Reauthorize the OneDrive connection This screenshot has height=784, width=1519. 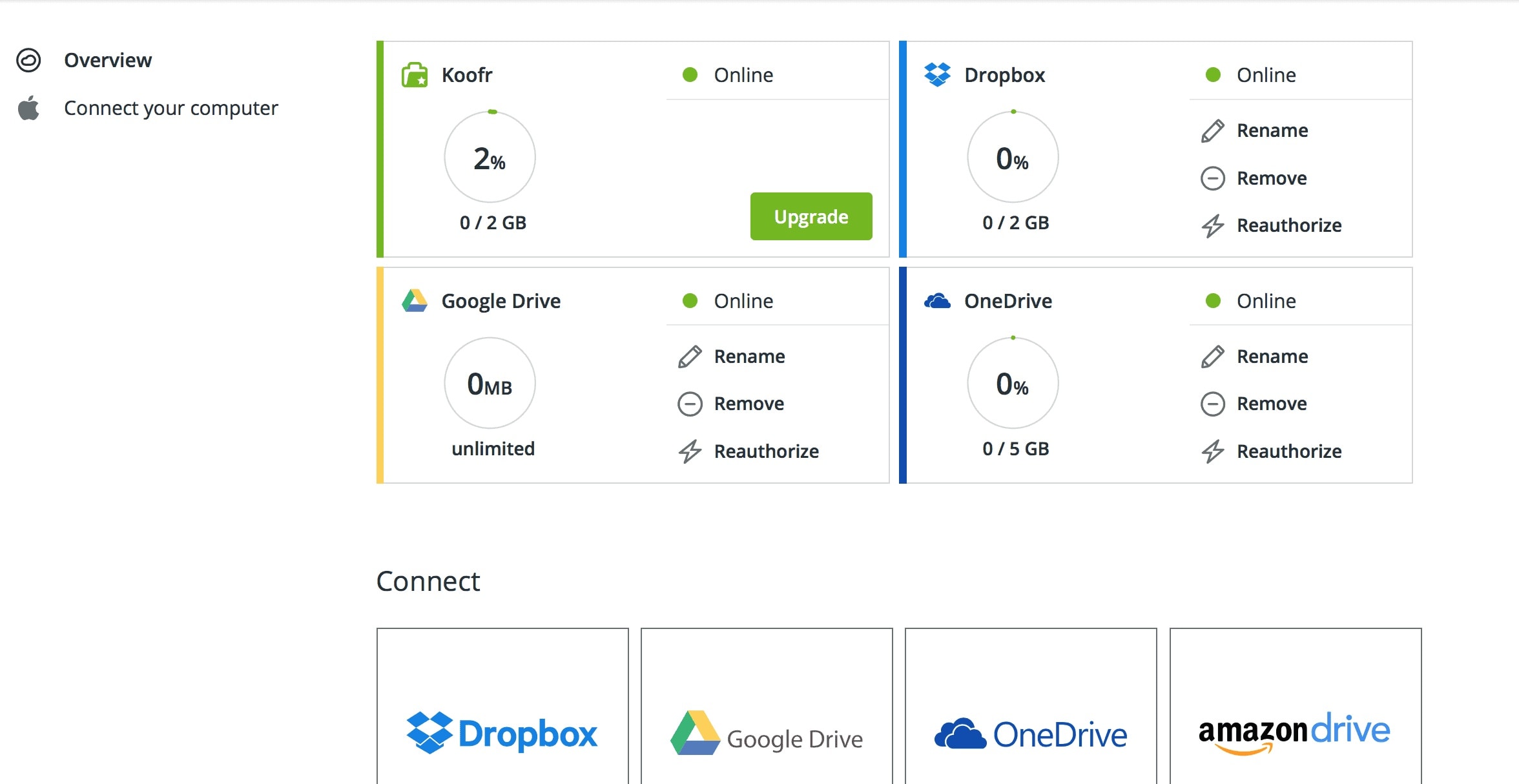coord(1289,451)
